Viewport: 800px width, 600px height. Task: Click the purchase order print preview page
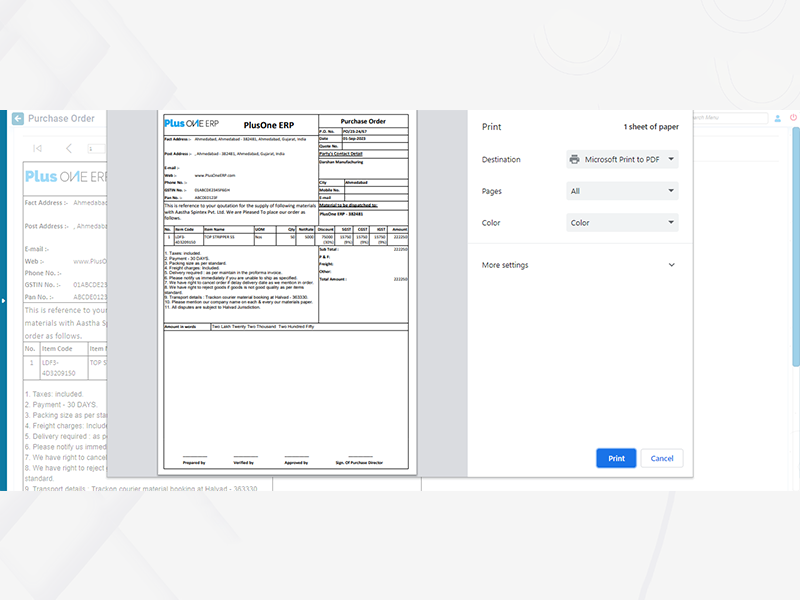tap(286, 290)
